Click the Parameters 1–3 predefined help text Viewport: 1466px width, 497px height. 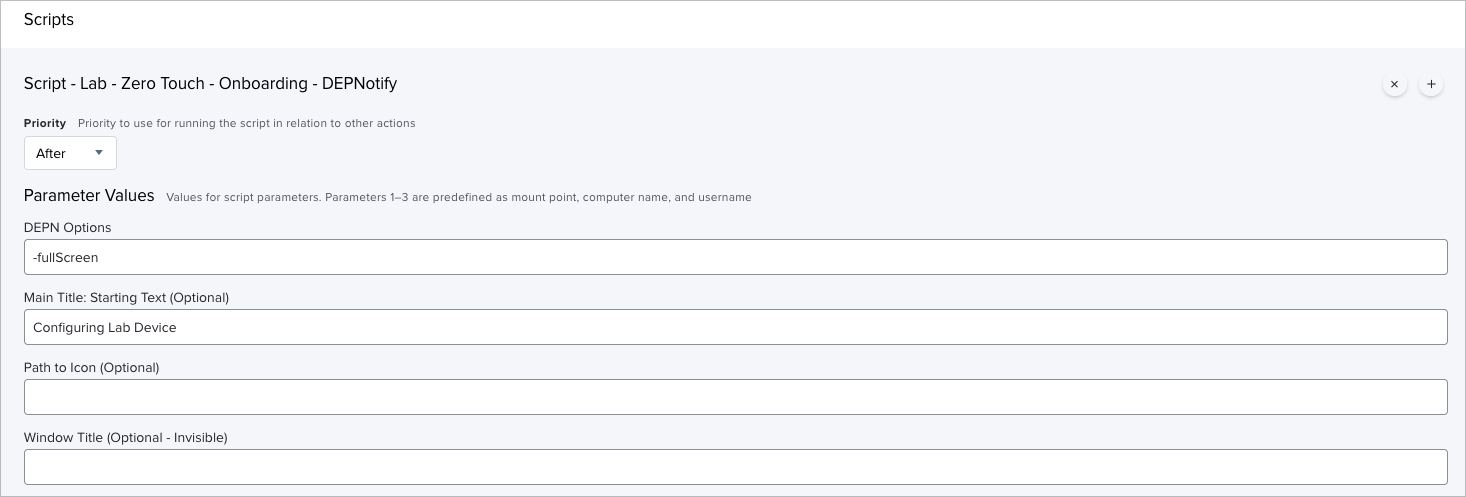(459, 197)
